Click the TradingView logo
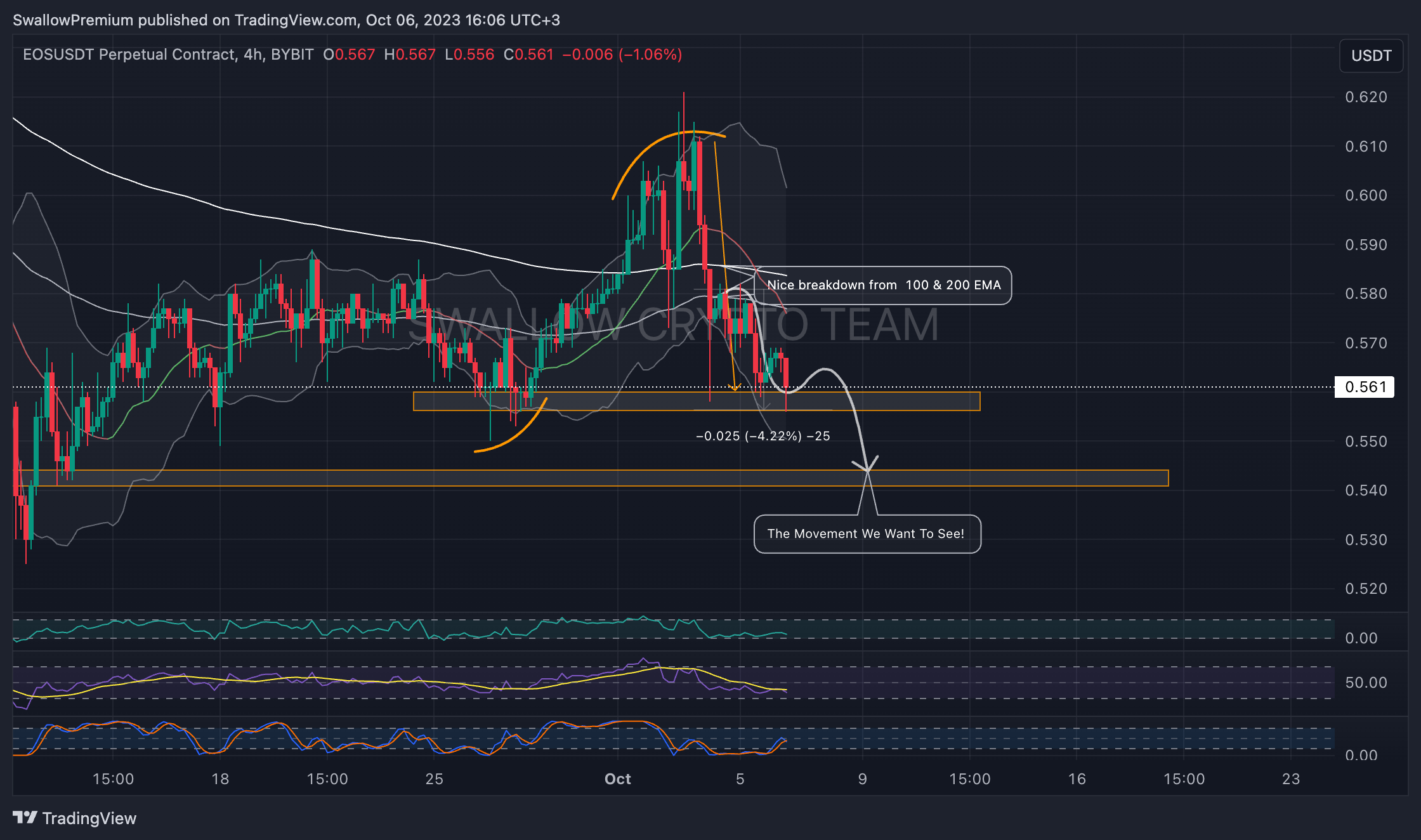Screen dimensions: 1421x840 (75, 818)
